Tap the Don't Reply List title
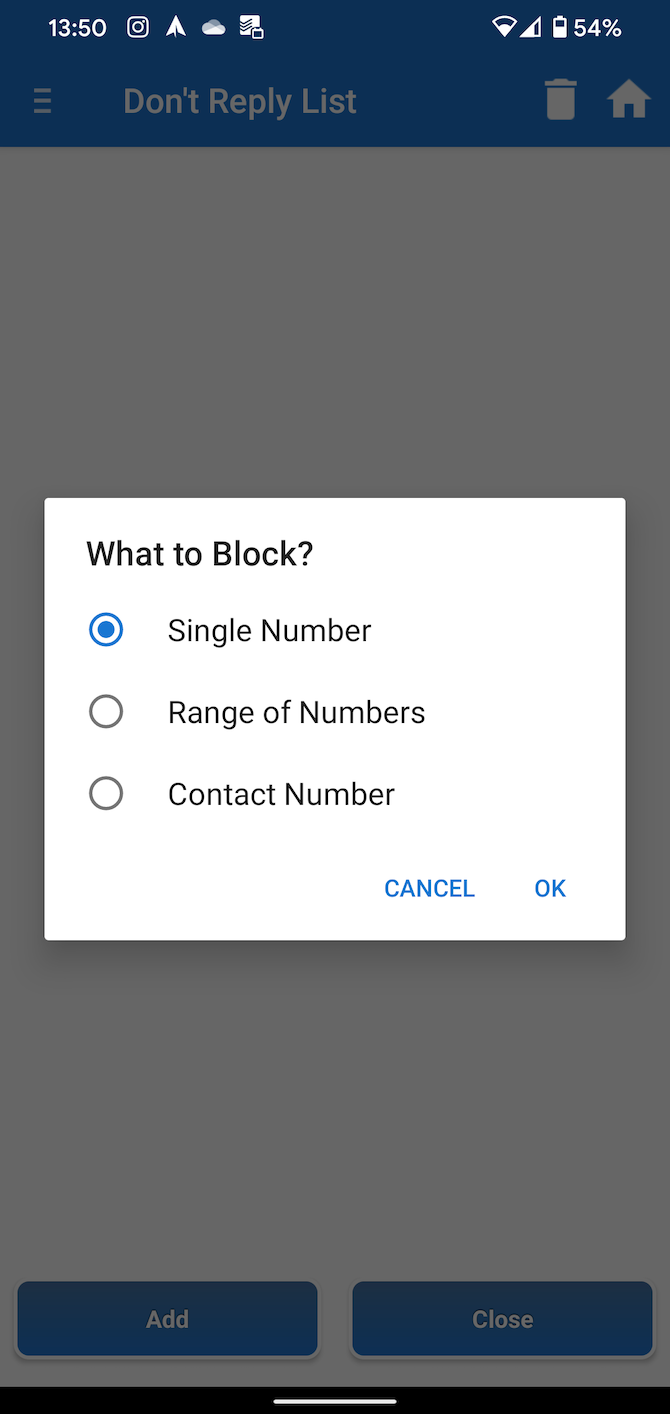The width and height of the screenshot is (670, 1414). [240, 101]
